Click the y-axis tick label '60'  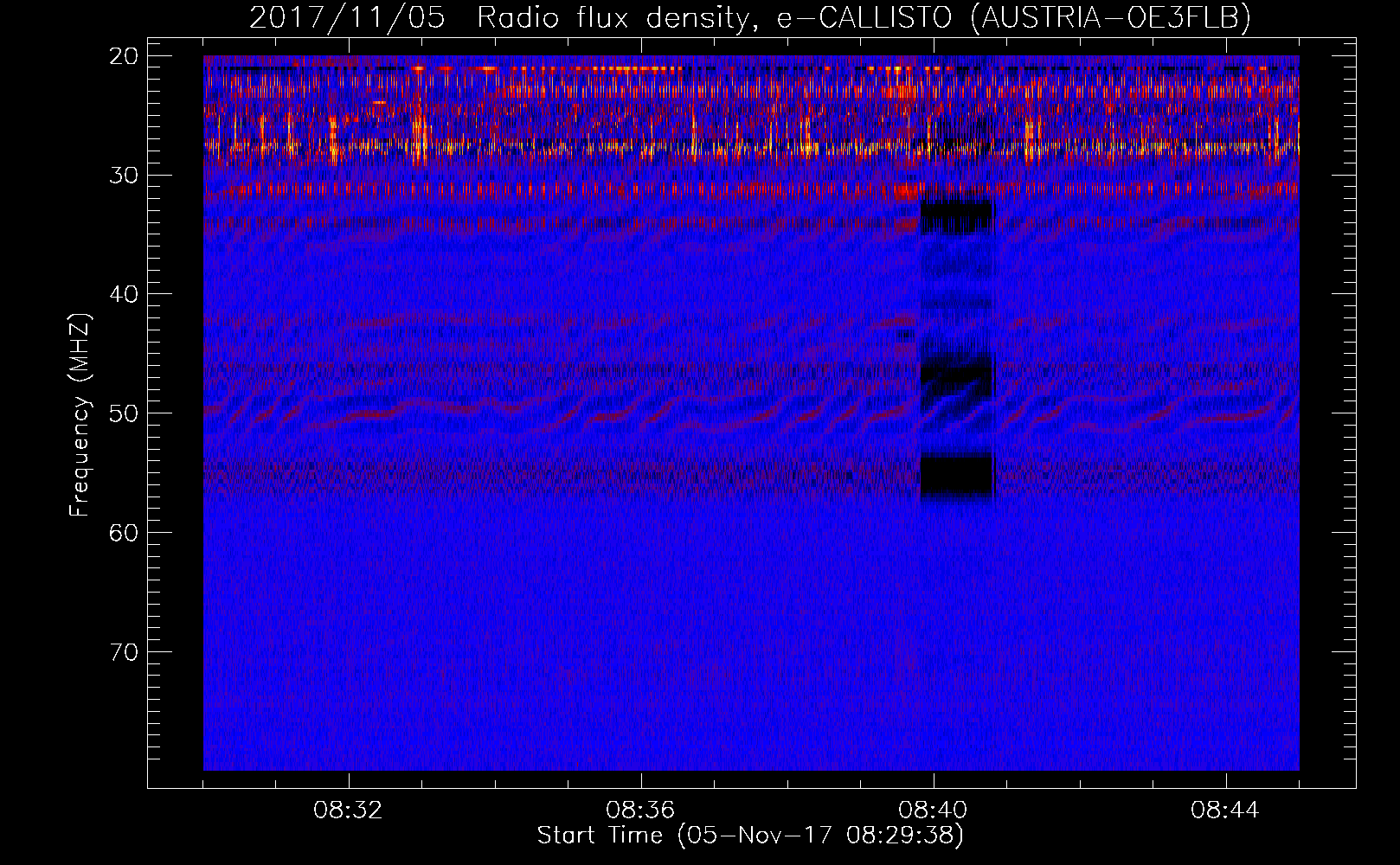(125, 532)
